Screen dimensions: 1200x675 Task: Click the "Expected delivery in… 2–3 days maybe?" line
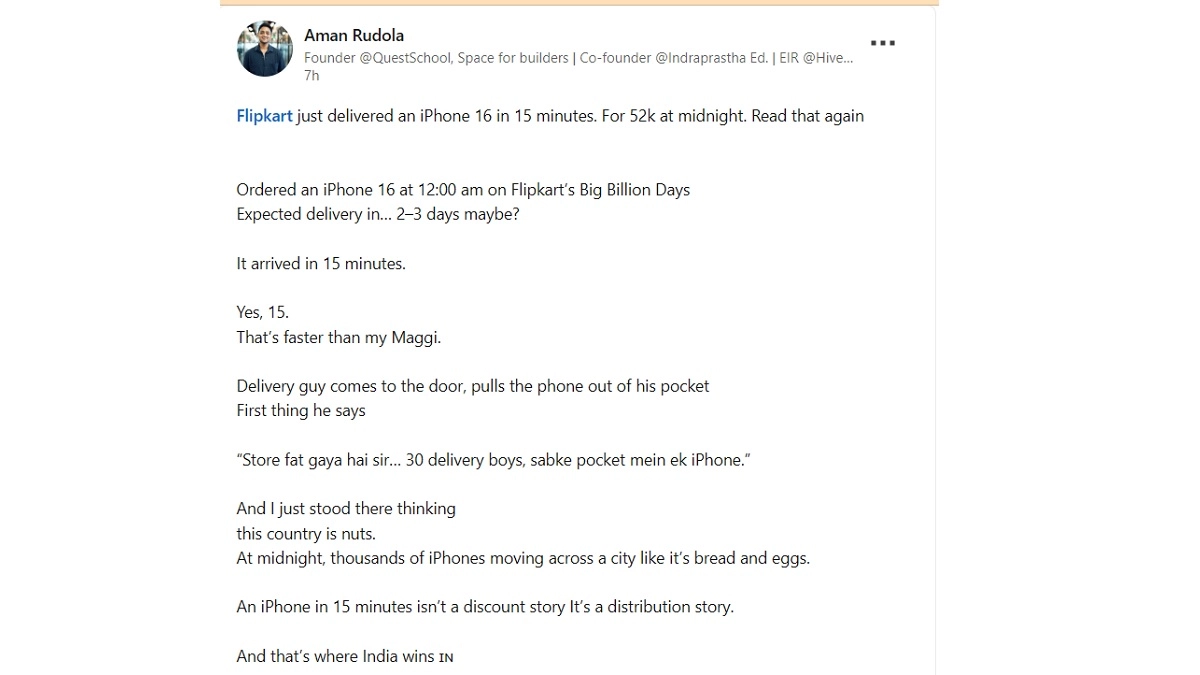pos(377,214)
